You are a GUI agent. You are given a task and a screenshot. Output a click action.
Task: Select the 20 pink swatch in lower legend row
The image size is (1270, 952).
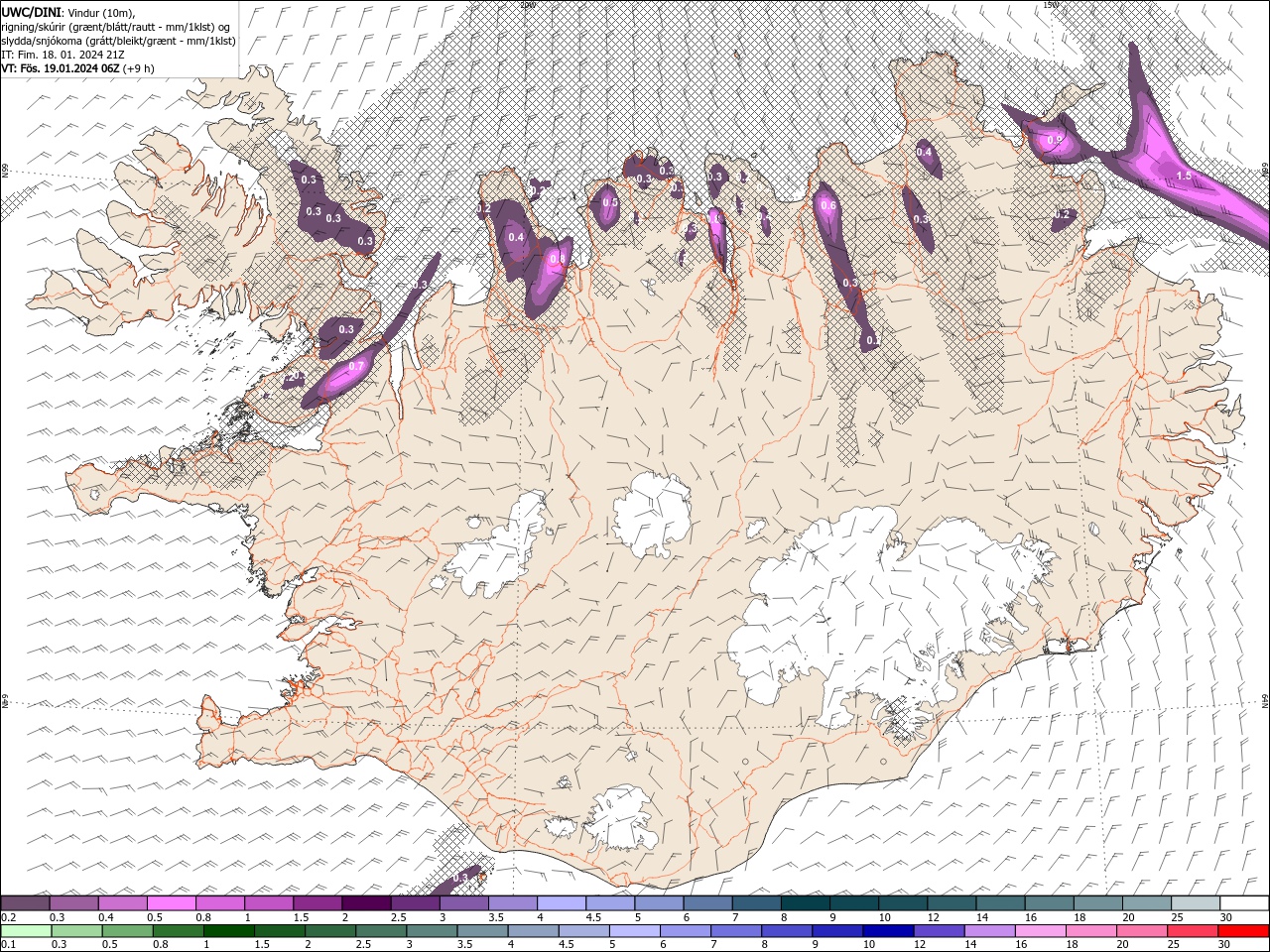[x=1141, y=931]
